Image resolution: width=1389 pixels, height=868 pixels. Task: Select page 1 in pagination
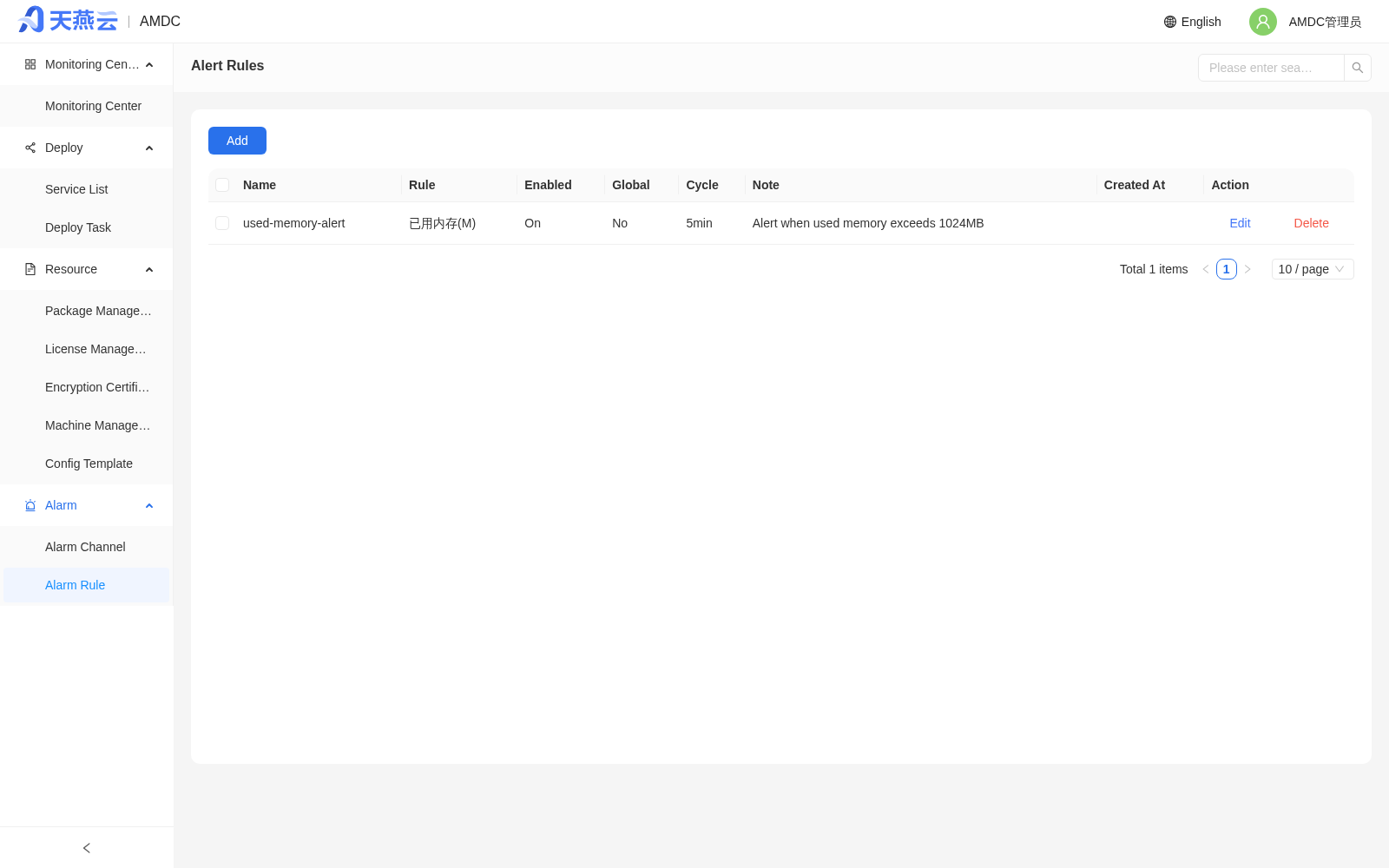1227,269
